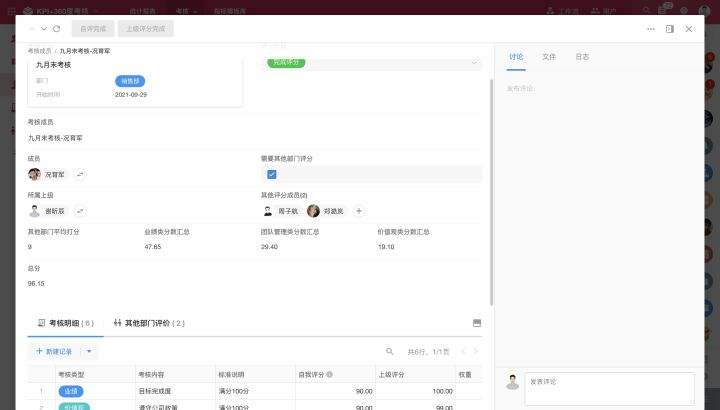Click the 总分 value 96.15
720x410 pixels.
[36, 284]
